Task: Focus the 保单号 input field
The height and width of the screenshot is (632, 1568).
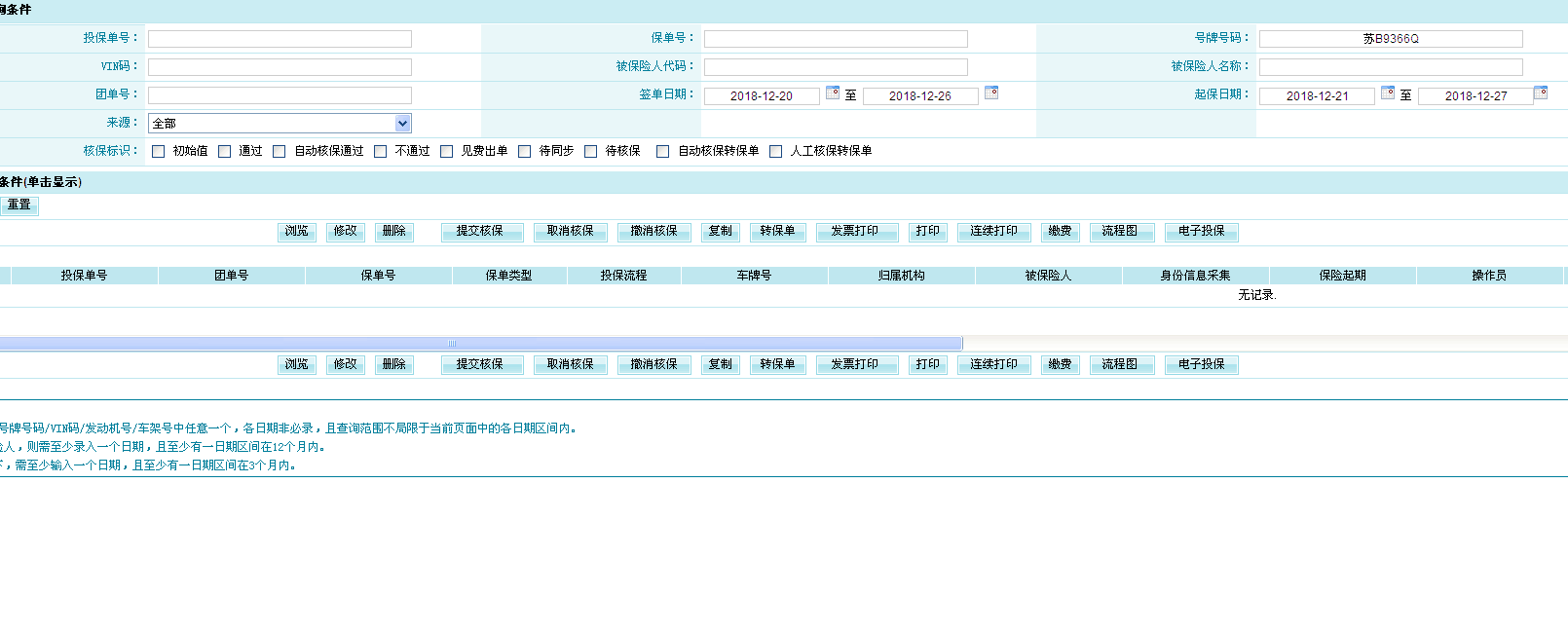Action: tap(836, 39)
